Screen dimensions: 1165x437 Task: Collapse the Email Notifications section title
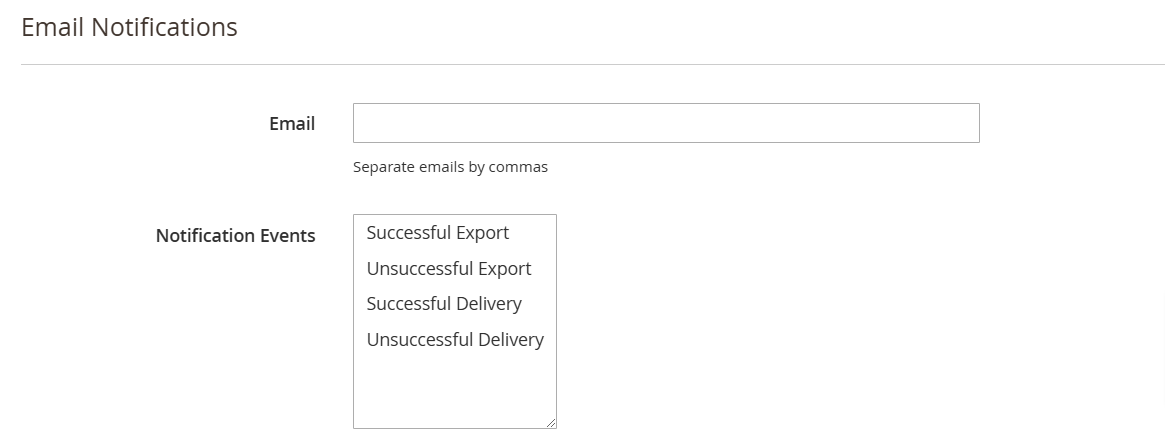point(129,28)
